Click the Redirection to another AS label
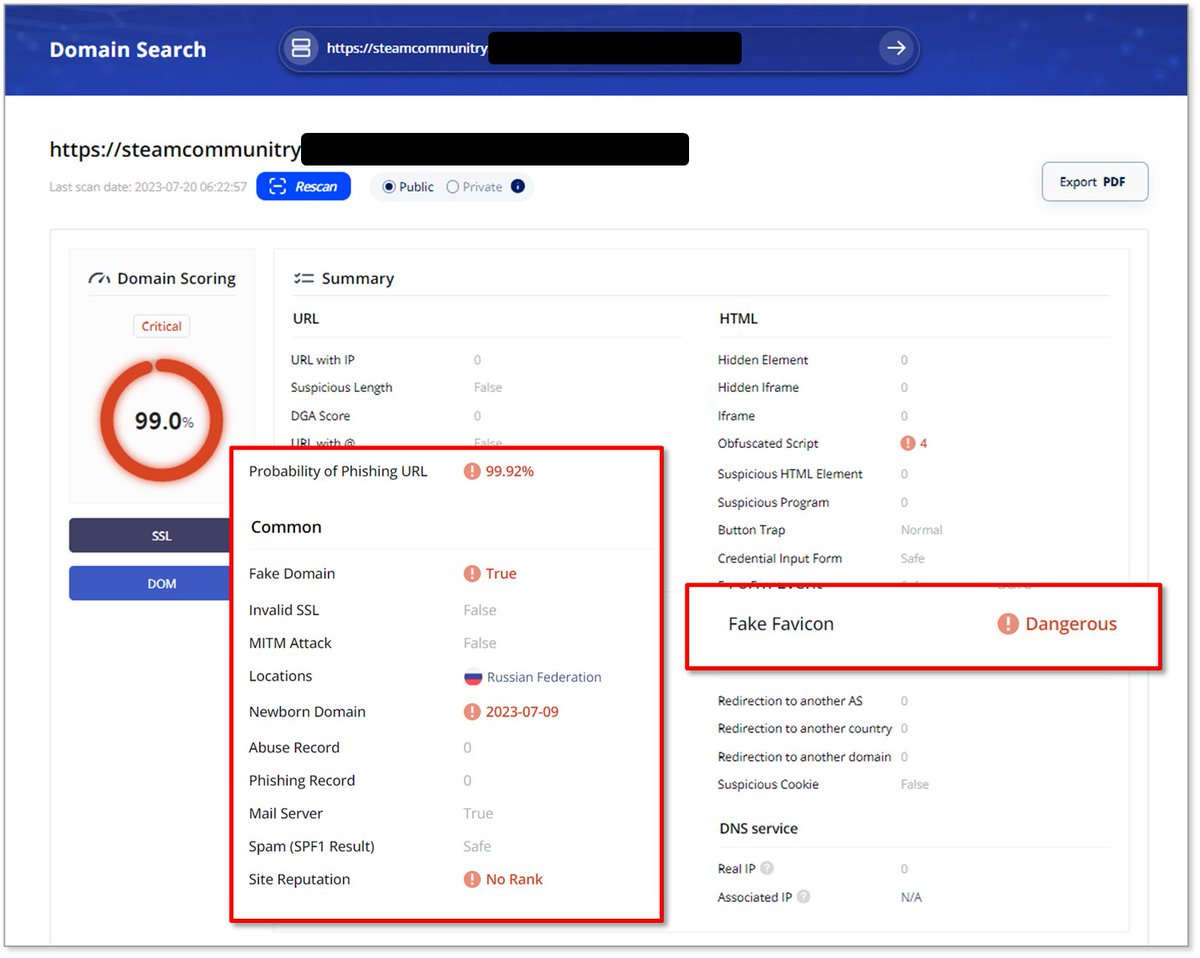The image size is (1200, 958). tap(790, 701)
